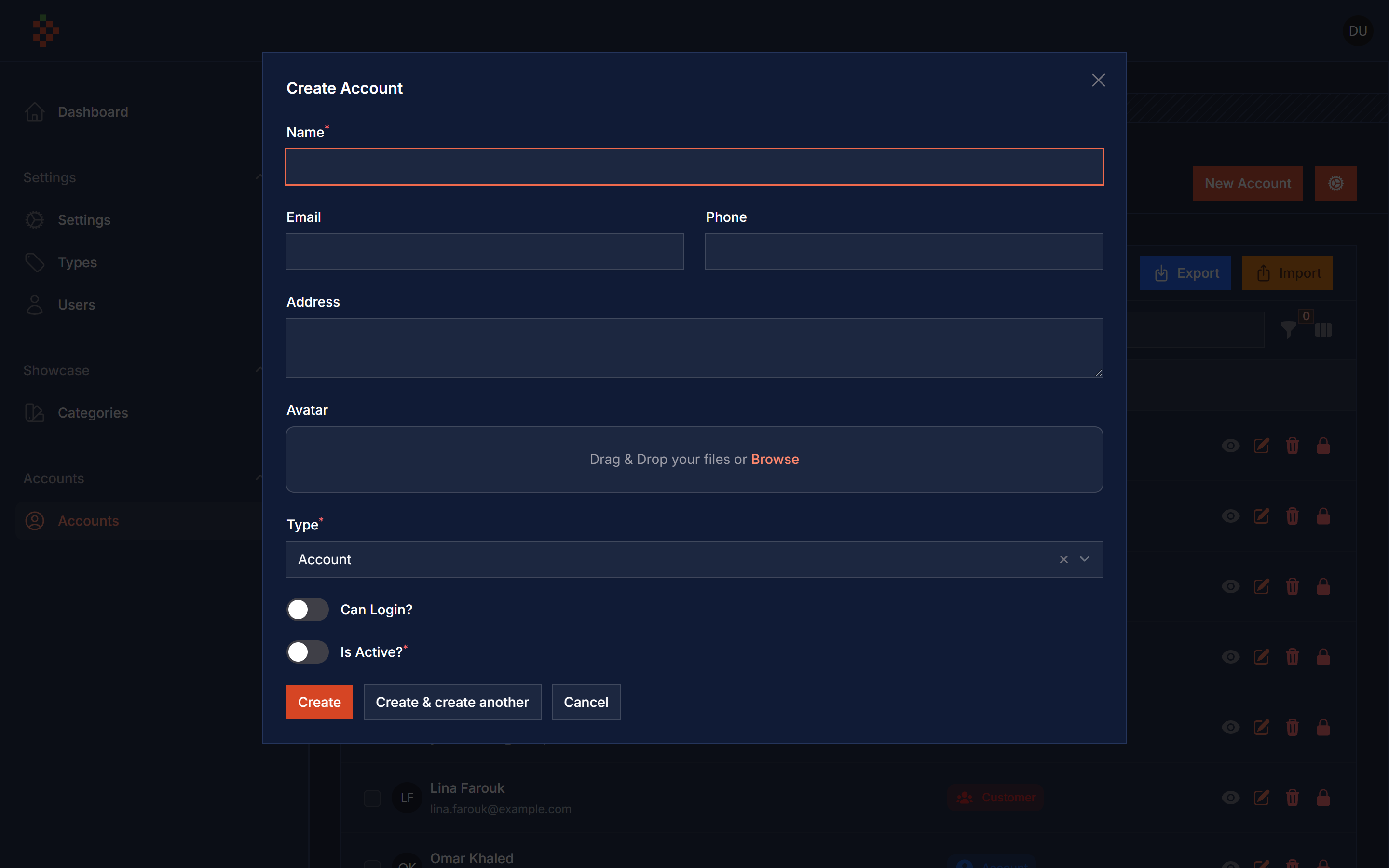
Task: Expand the Type dropdown chevron
Action: coord(1084,559)
